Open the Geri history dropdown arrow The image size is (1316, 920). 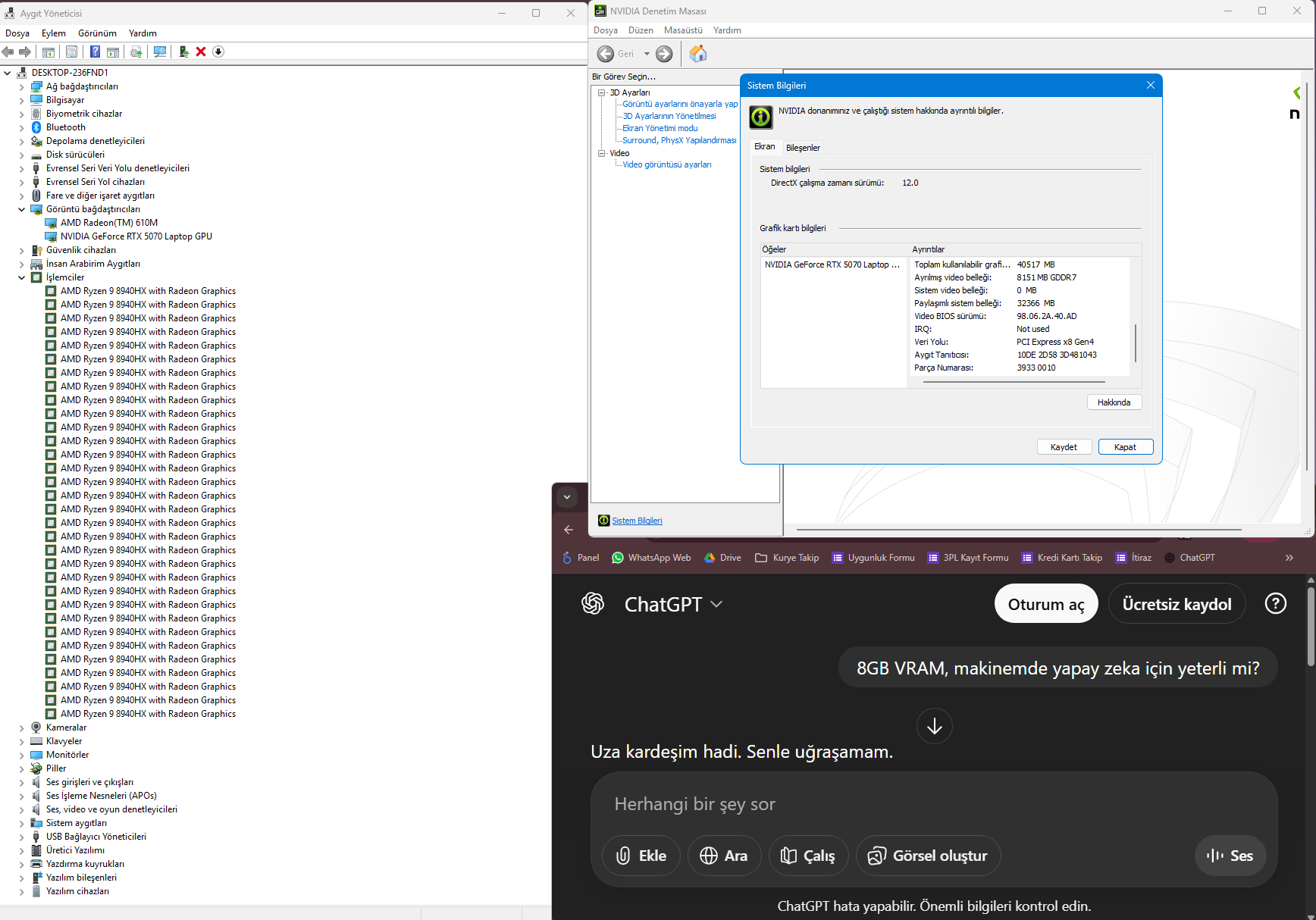tap(647, 54)
